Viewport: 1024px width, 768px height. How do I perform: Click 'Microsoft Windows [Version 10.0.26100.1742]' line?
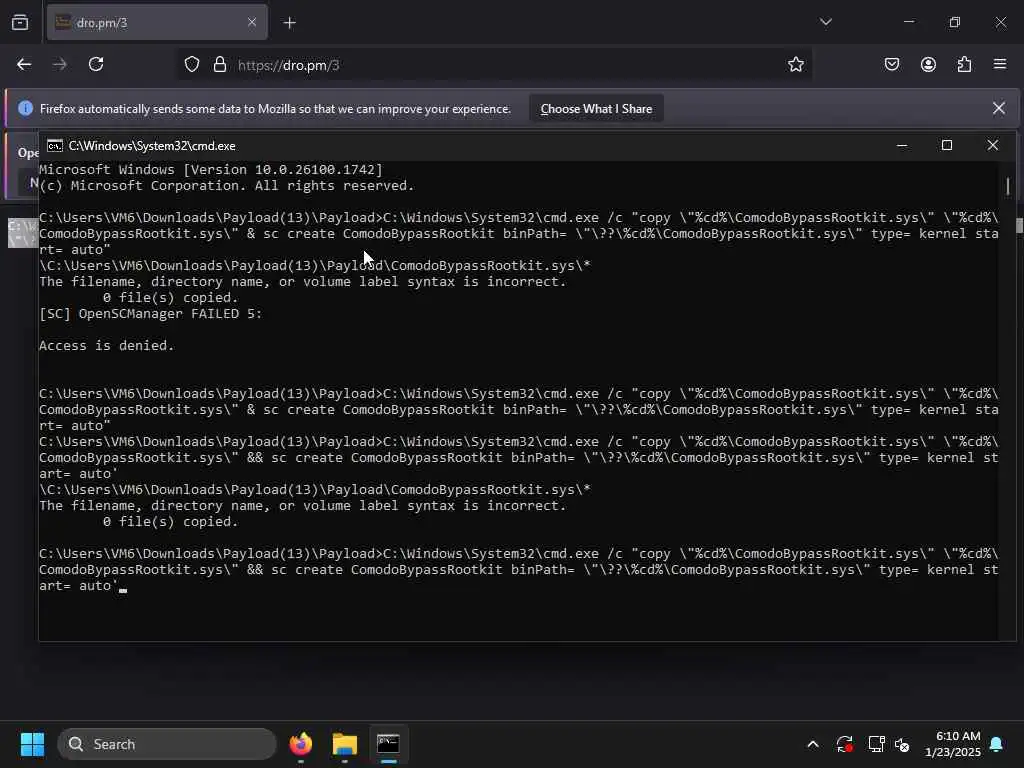tap(210, 170)
